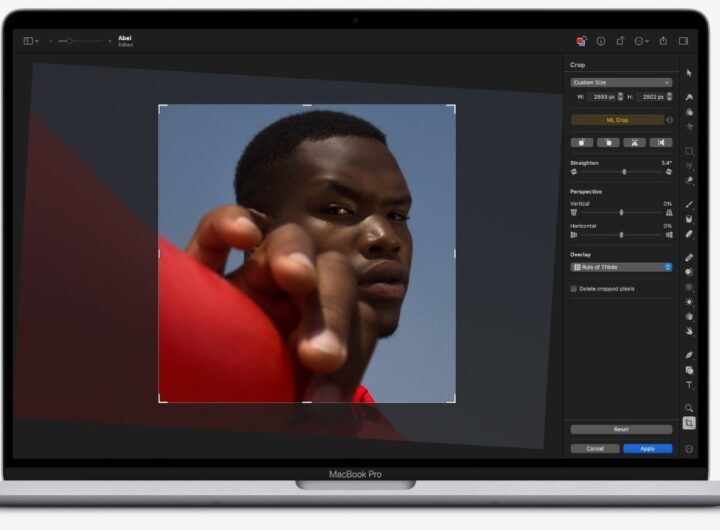Open the more options ellipsis menu in title bar
The width and height of the screenshot is (720, 530).
tap(641, 41)
